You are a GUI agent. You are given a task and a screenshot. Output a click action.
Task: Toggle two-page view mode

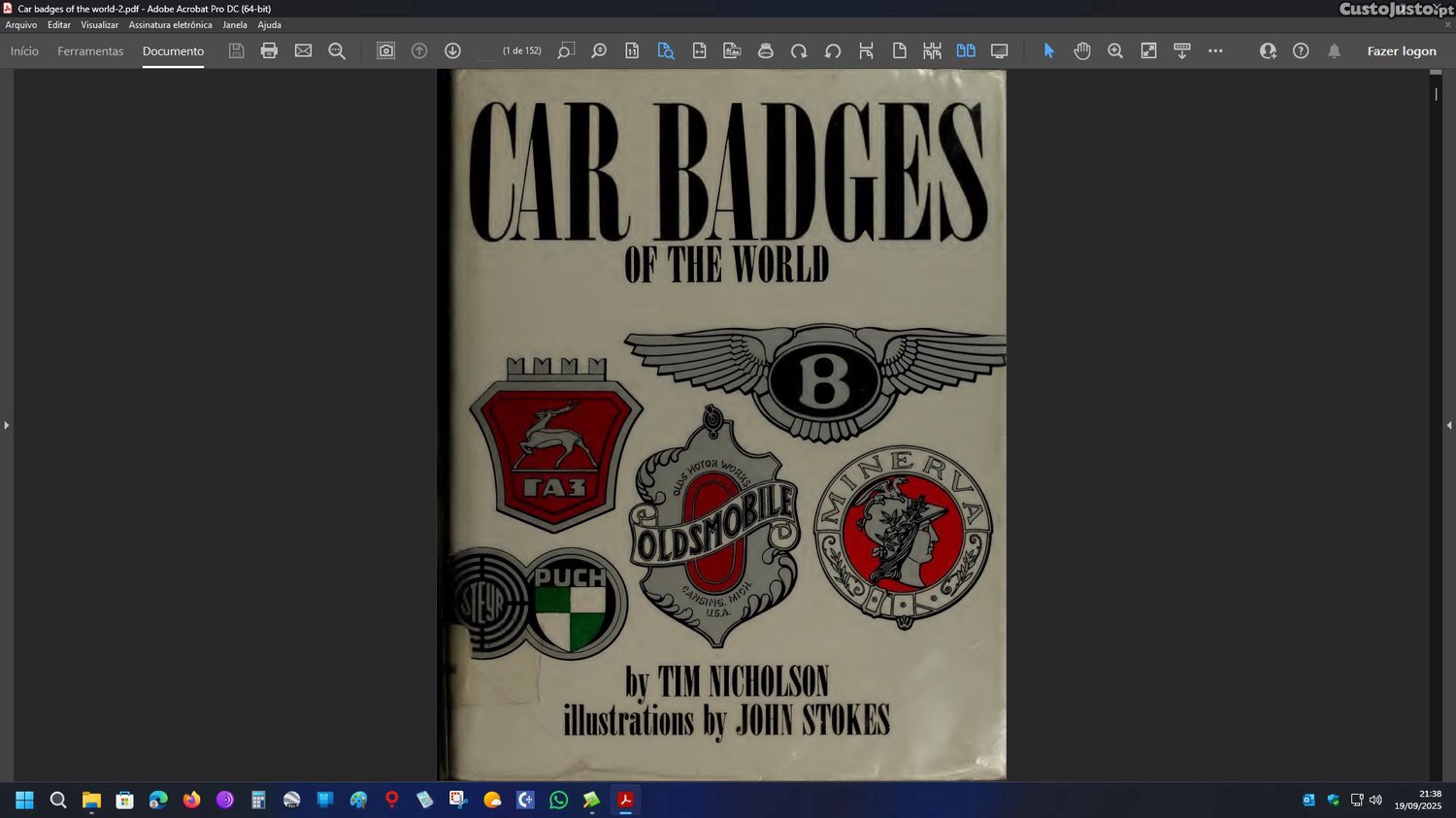[x=966, y=50]
